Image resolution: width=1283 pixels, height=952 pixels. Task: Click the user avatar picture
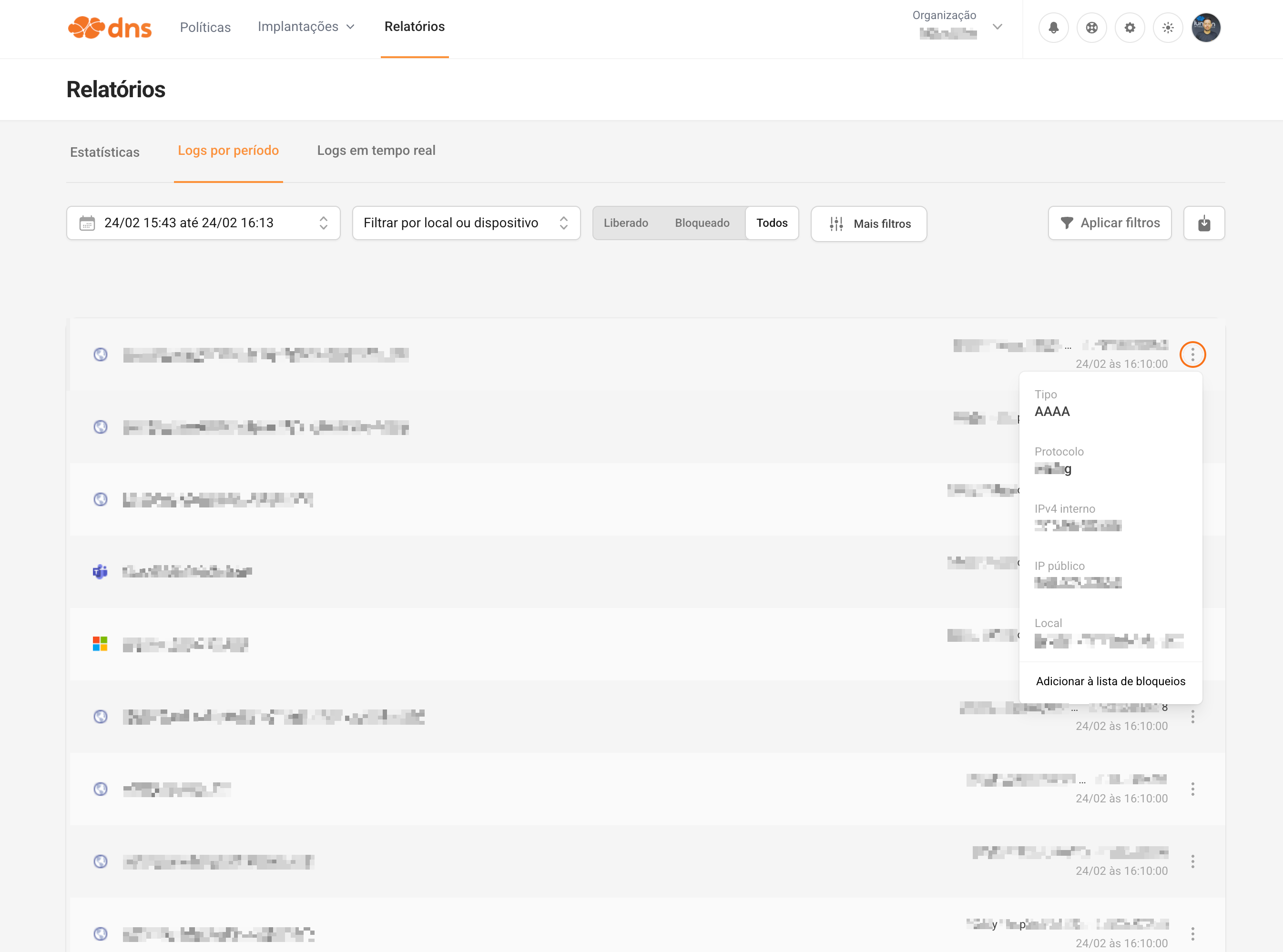tap(1206, 27)
